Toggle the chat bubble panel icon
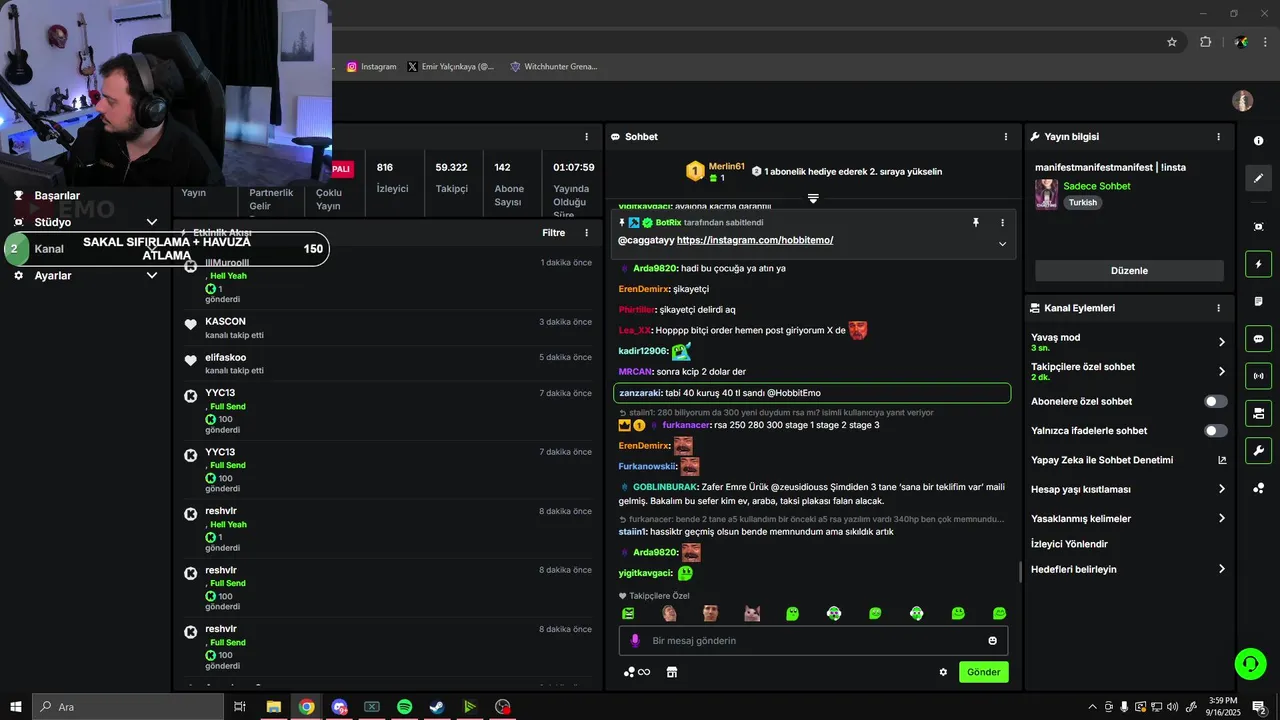1280x720 pixels. [x=1258, y=339]
